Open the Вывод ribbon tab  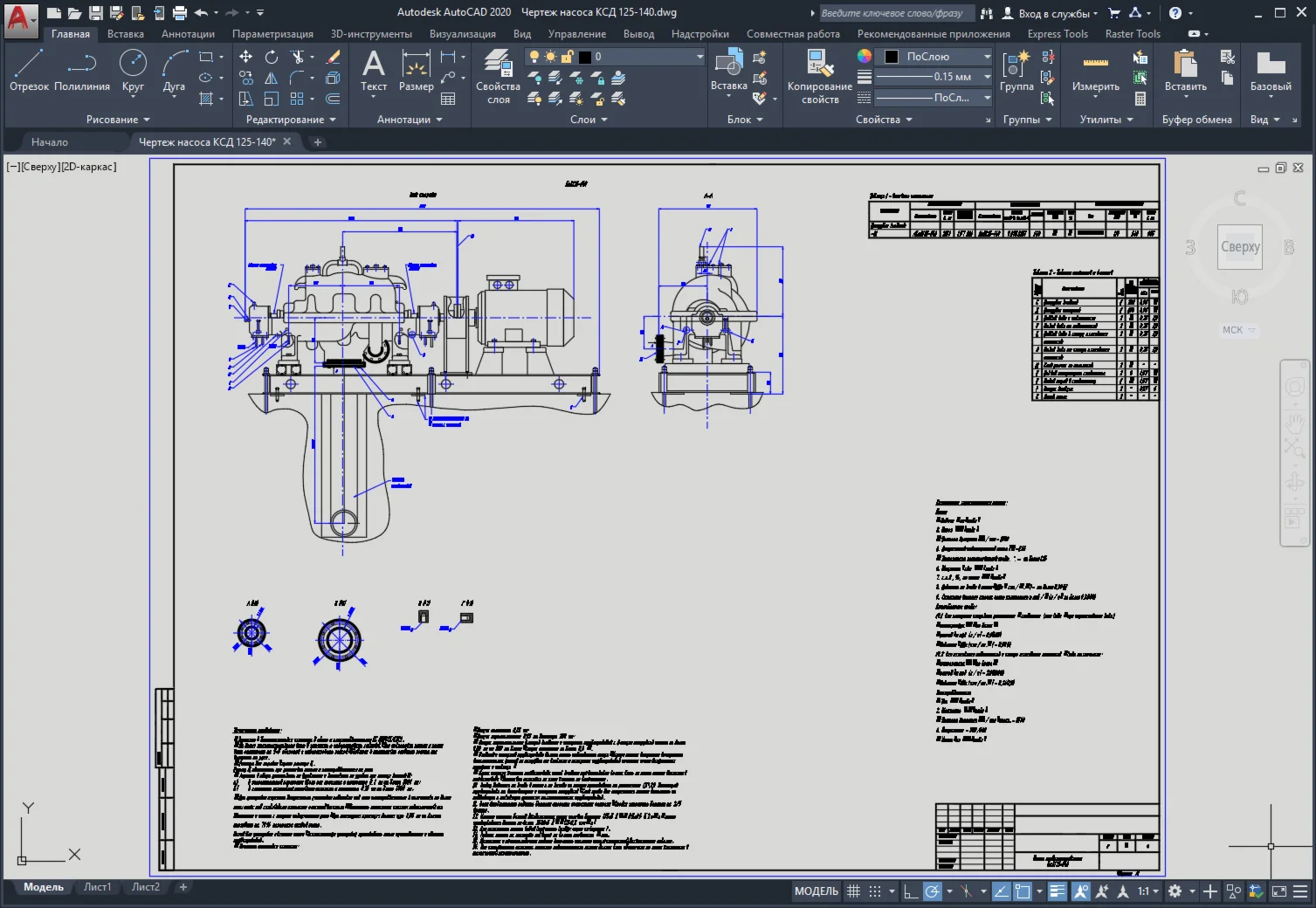[638, 34]
